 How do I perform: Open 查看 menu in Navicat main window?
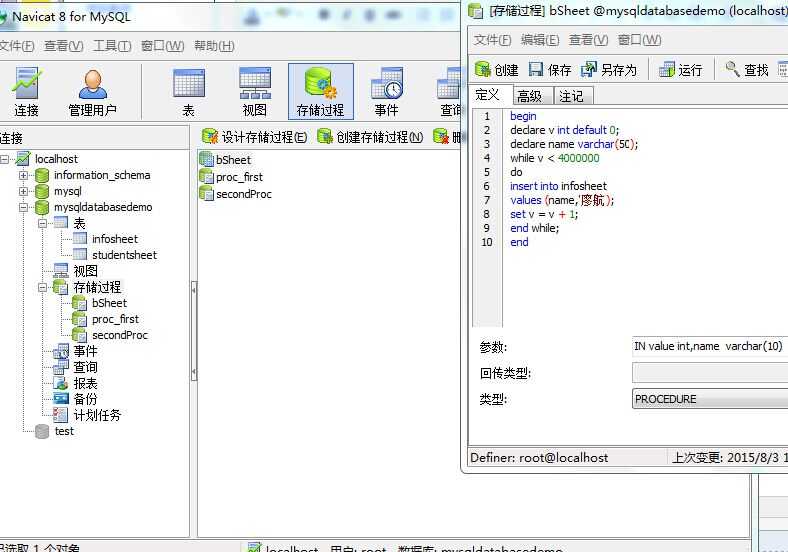[63, 46]
